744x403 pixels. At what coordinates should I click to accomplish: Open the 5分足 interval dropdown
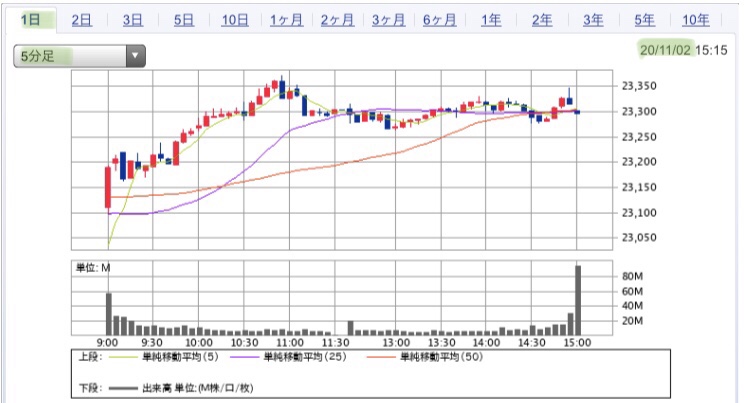(x=79, y=56)
